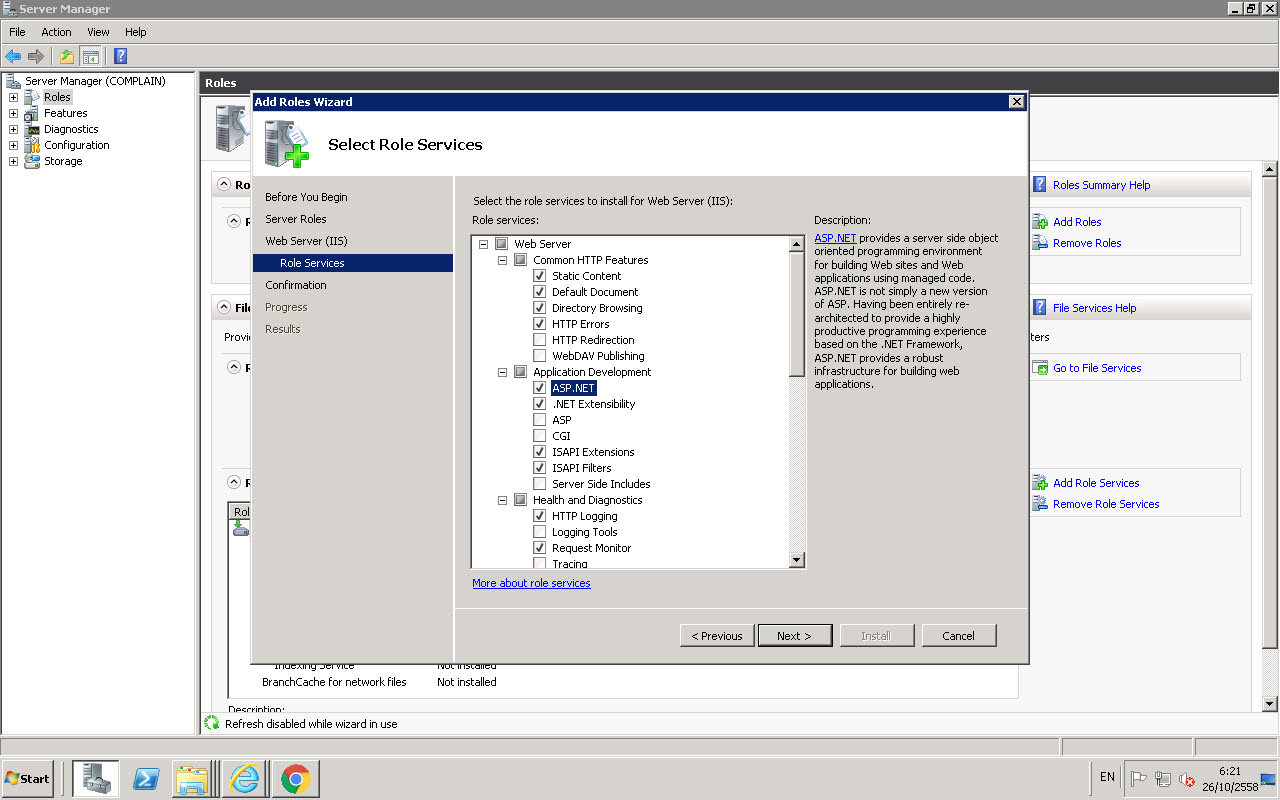
Task: Click the Next button in the wizard
Action: 795,635
